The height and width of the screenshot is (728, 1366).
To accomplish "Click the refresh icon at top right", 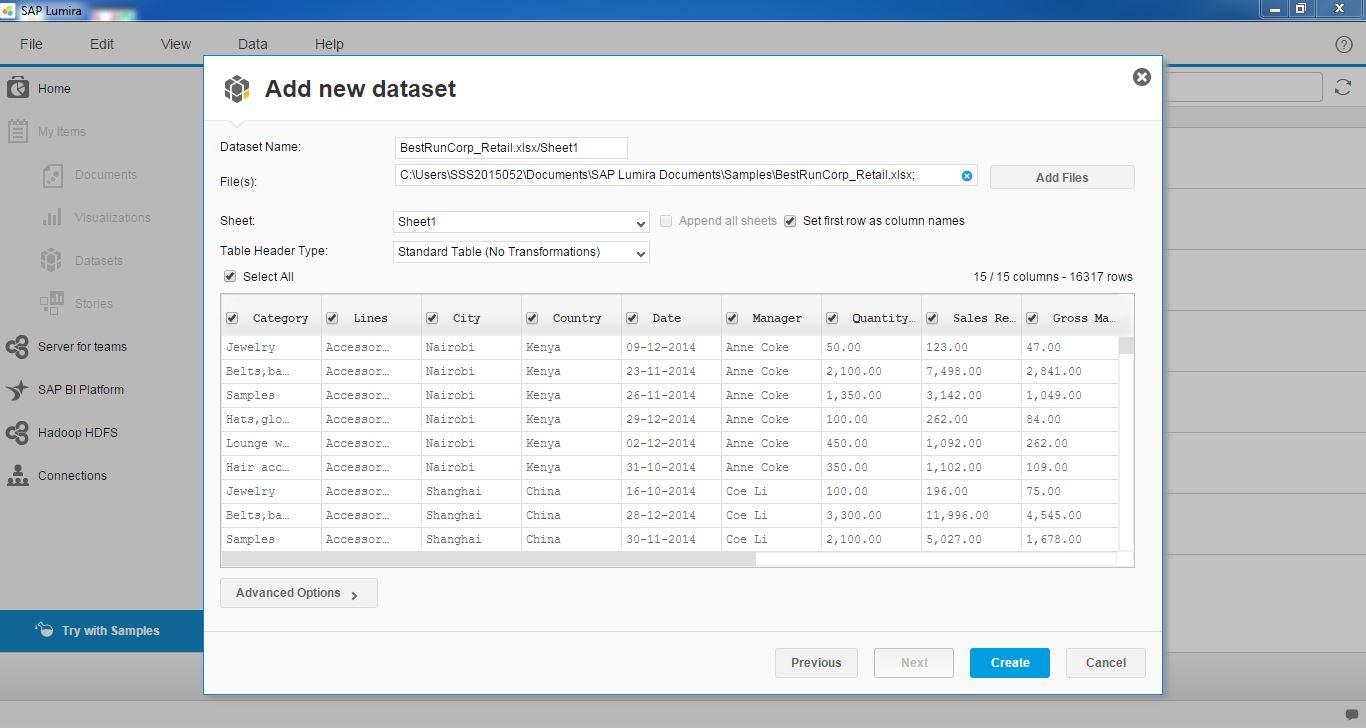I will pyautogui.click(x=1343, y=88).
